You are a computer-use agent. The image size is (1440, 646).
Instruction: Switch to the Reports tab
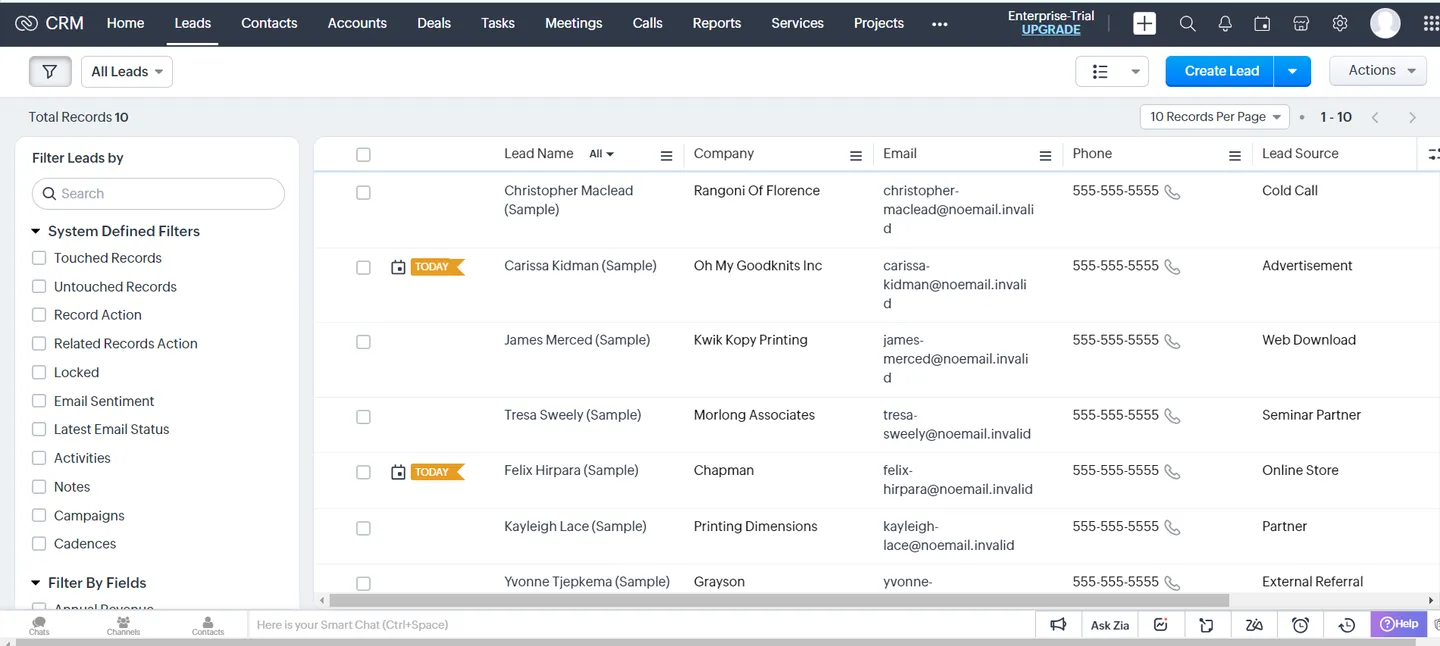point(717,23)
